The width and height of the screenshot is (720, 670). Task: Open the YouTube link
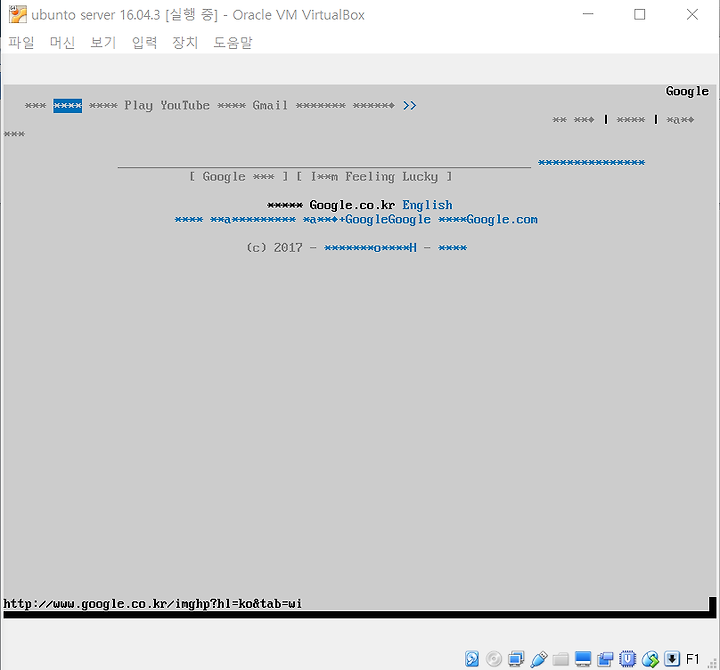185,106
